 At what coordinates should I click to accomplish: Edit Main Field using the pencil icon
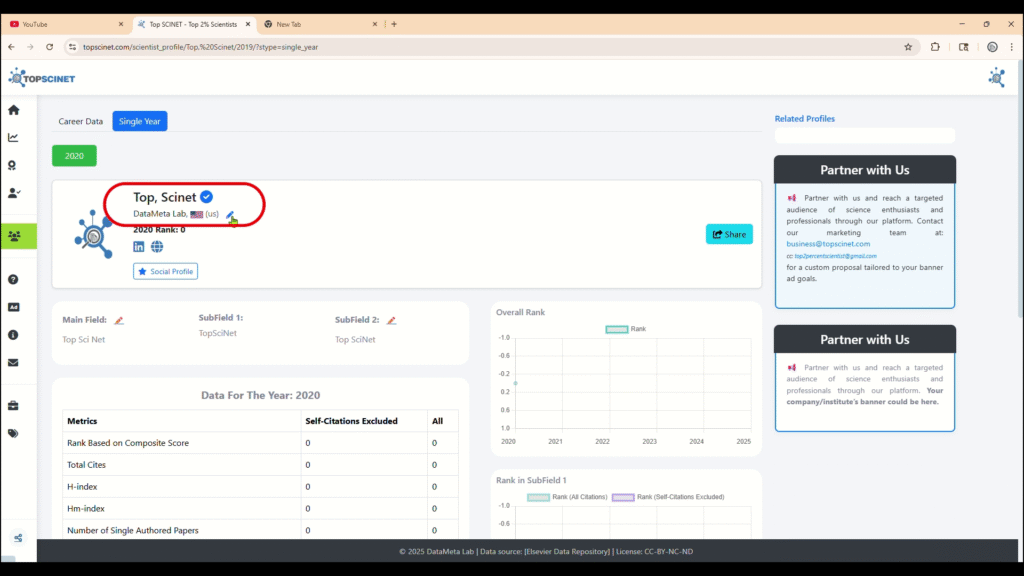point(119,320)
